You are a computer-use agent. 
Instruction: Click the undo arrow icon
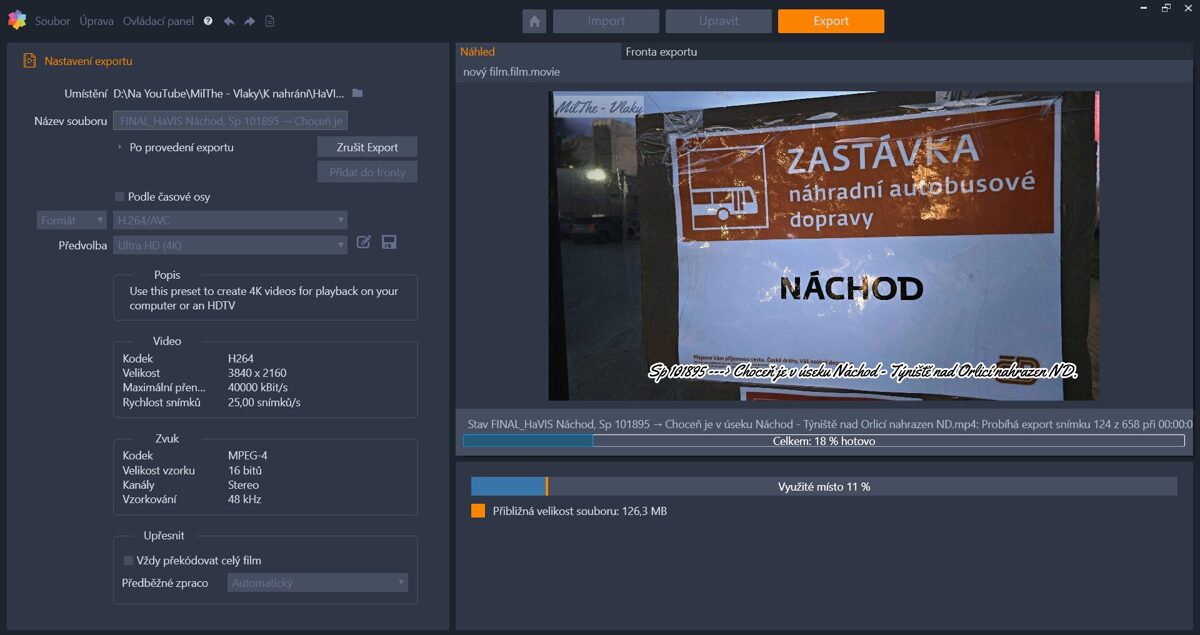230,20
